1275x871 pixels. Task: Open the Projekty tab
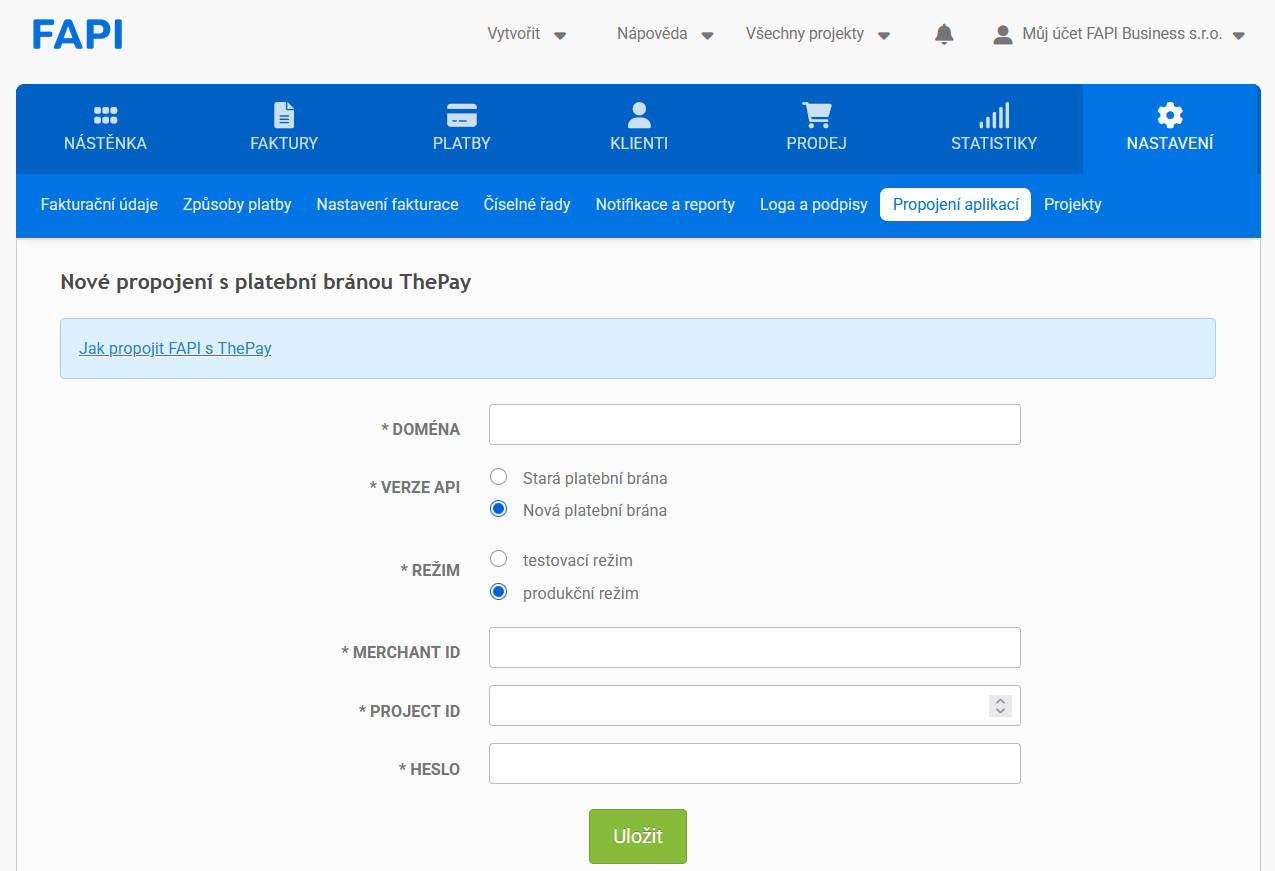point(1073,204)
